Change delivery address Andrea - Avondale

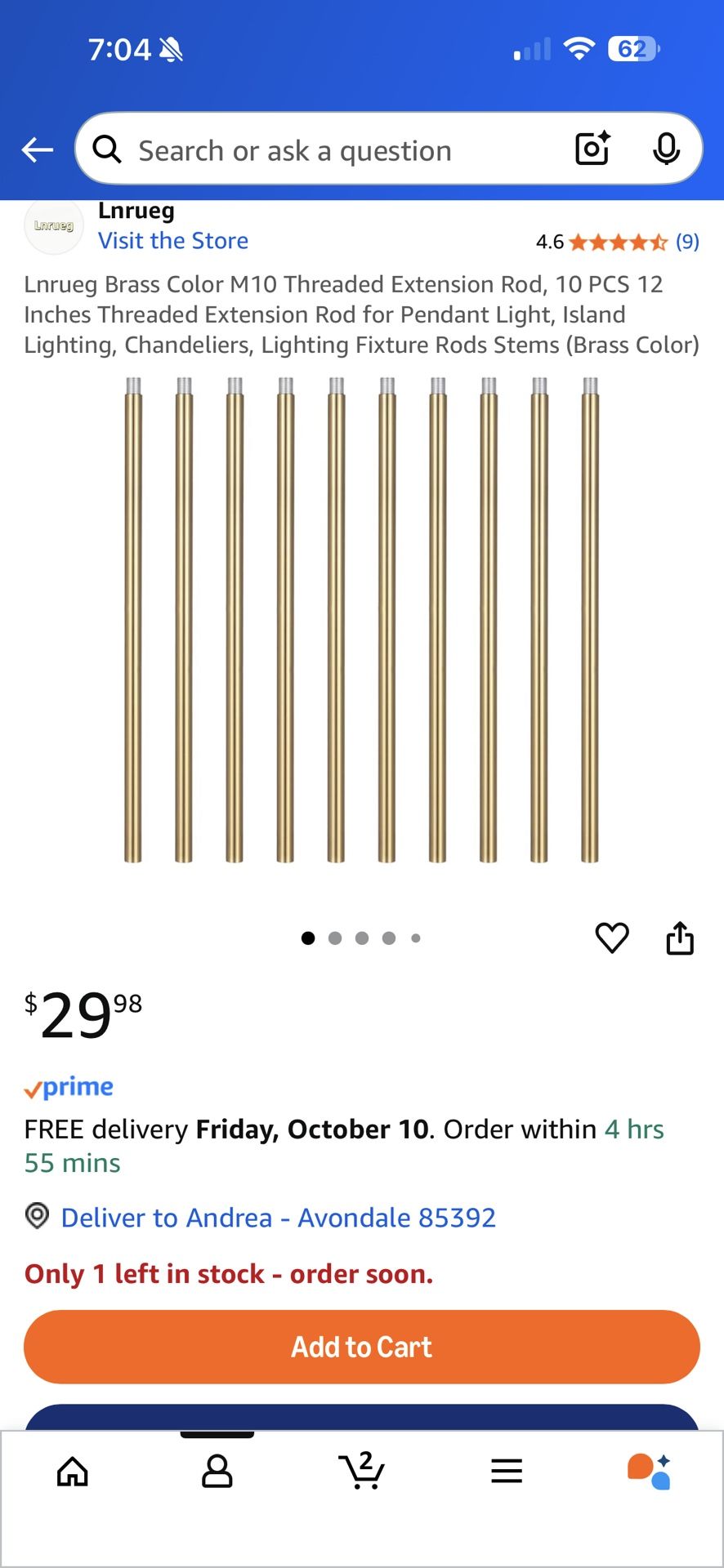pyautogui.click(x=278, y=1218)
